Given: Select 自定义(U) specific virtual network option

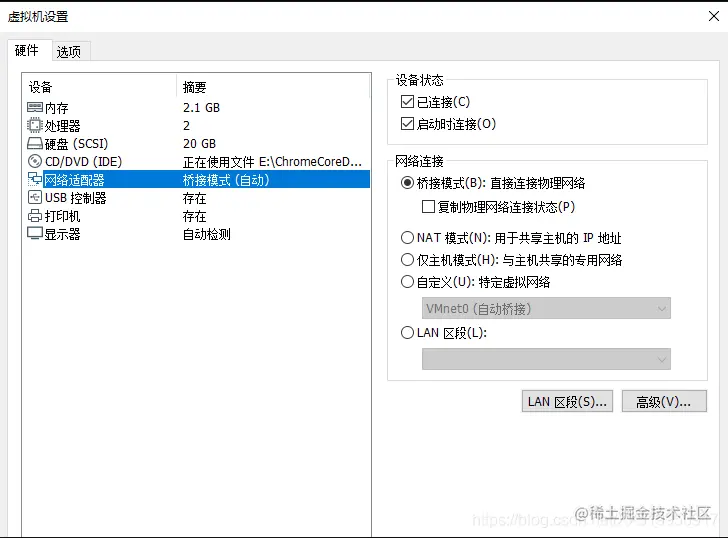Looking at the screenshot, I should click(x=407, y=281).
